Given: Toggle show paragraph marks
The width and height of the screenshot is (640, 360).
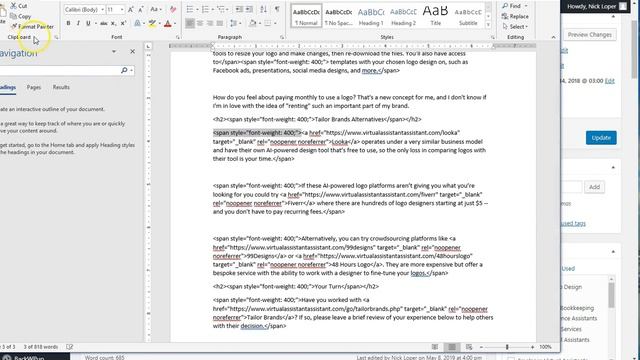Looking at the screenshot, I should [277, 9].
